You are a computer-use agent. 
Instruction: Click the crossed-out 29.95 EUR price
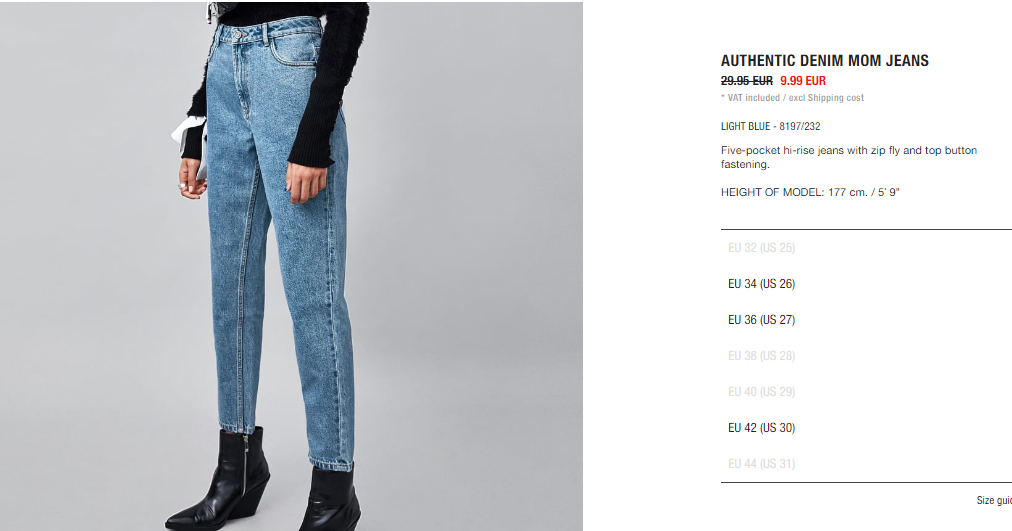pos(747,81)
